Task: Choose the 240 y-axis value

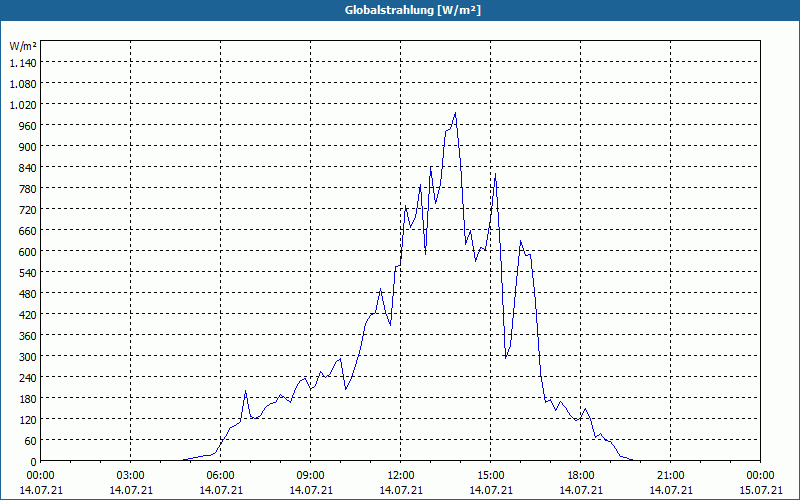Action: (28, 378)
